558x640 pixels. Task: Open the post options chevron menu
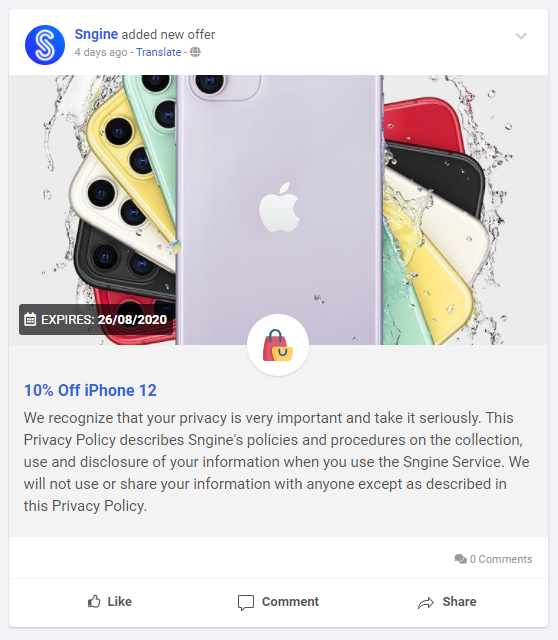pos(521,36)
